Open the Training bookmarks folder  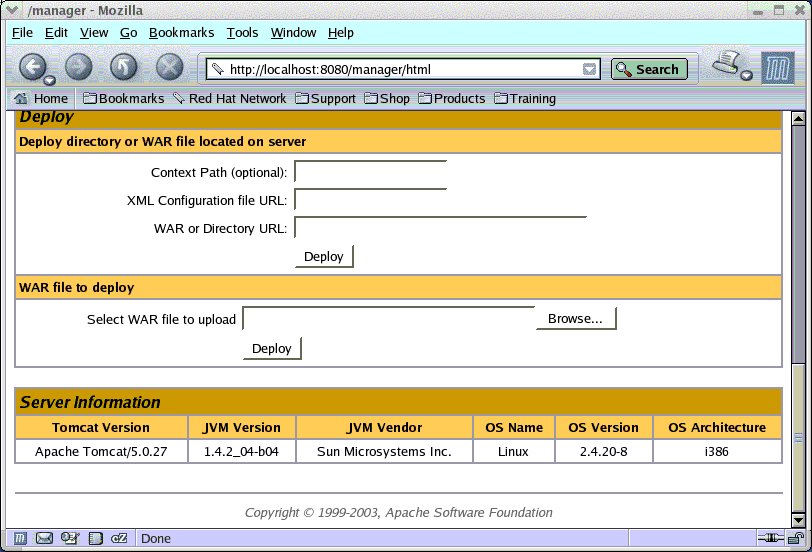pyautogui.click(x=525, y=98)
